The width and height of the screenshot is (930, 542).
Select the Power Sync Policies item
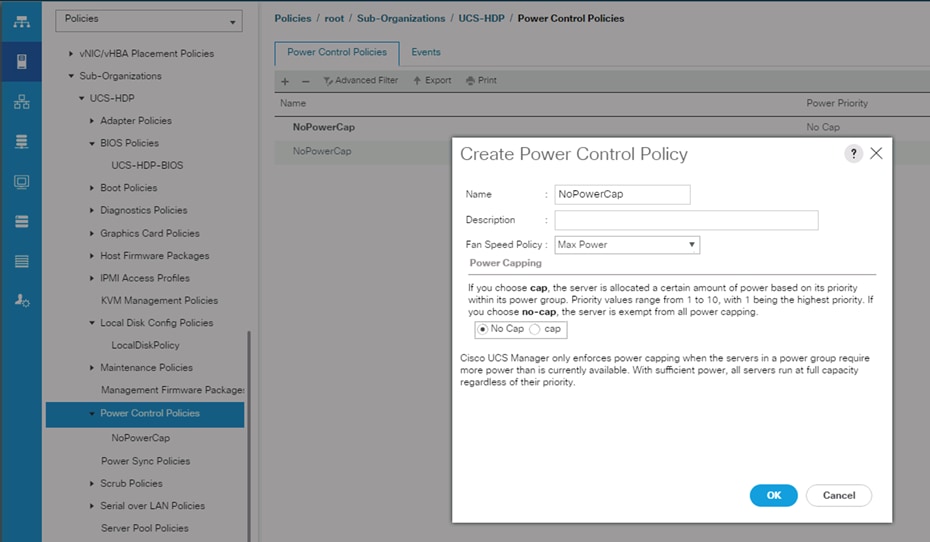pos(145,461)
